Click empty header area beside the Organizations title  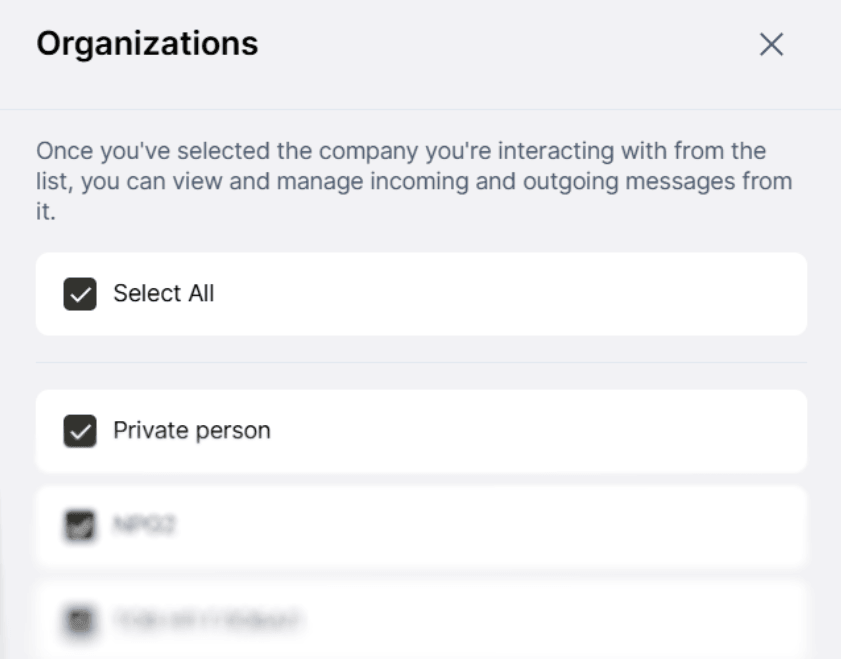(x=500, y=44)
